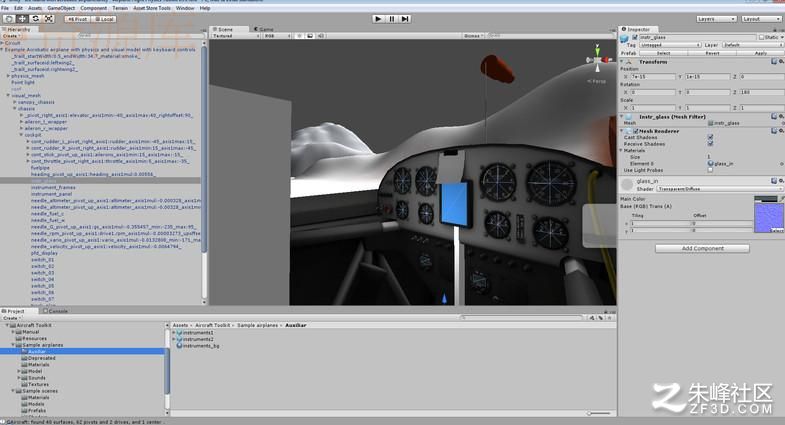Select the Rotate transform tool
Screen dimensions: 785x425
tap(36, 19)
